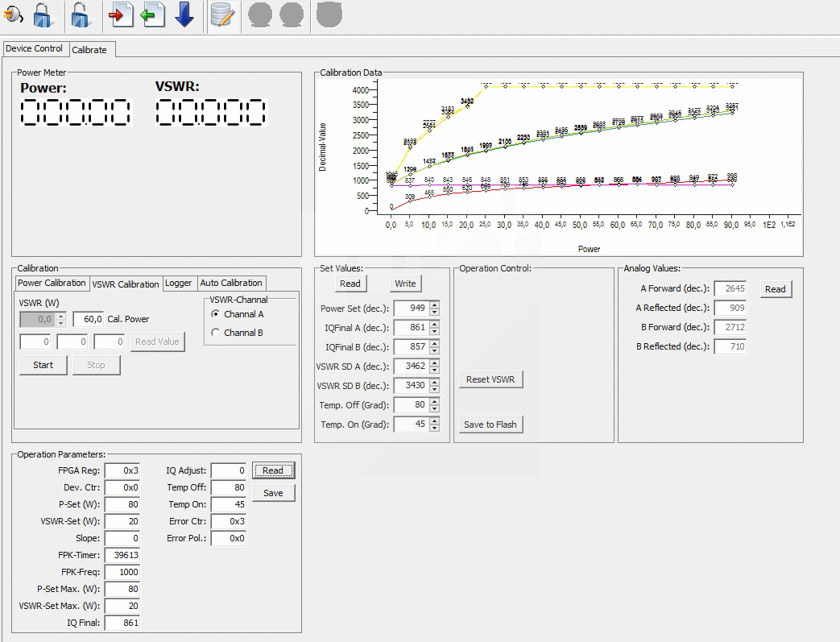Image resolution: width=840 pixels, height=642 pixels.
Task: Increase VSWR SD A (dec.) spinner value
Action: coord(435,362)
